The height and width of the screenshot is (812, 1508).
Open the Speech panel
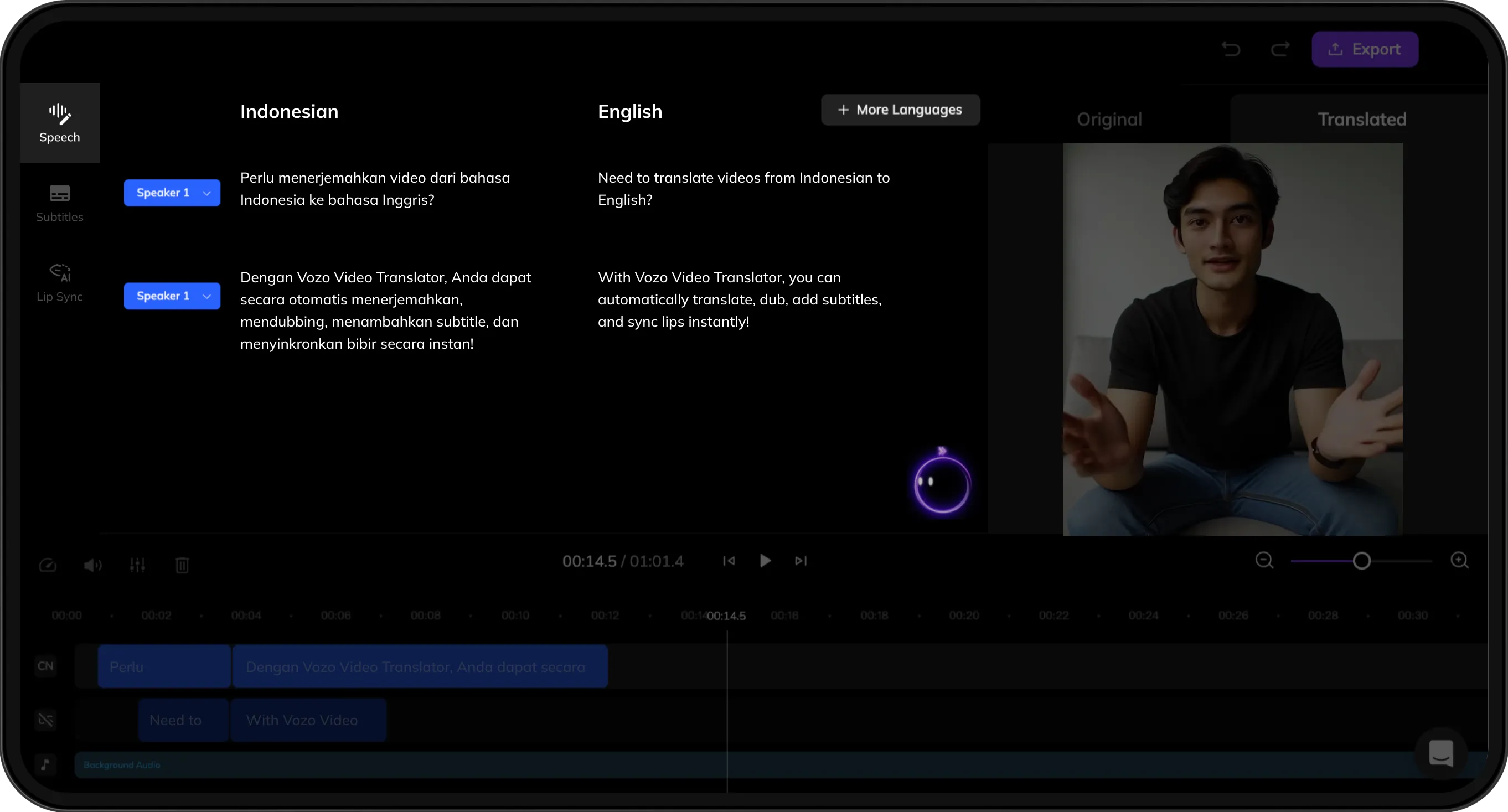tap(60, 123)
